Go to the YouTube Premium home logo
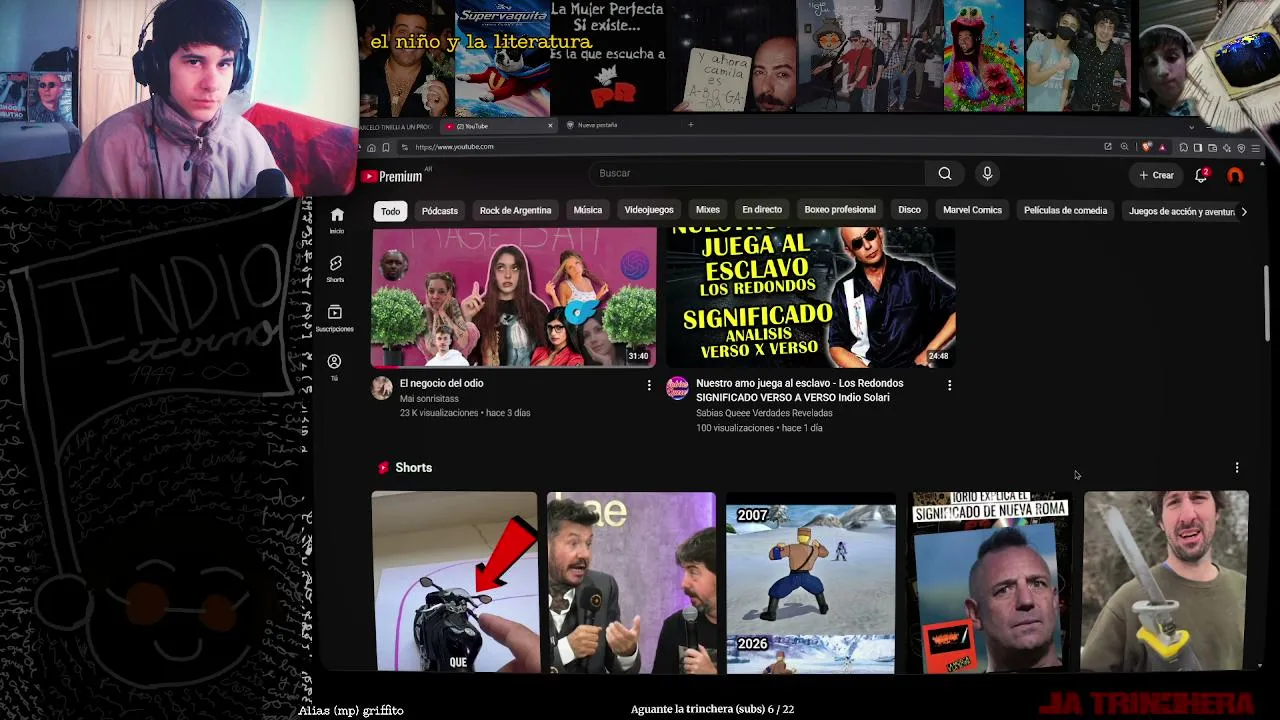 (392, 176)
